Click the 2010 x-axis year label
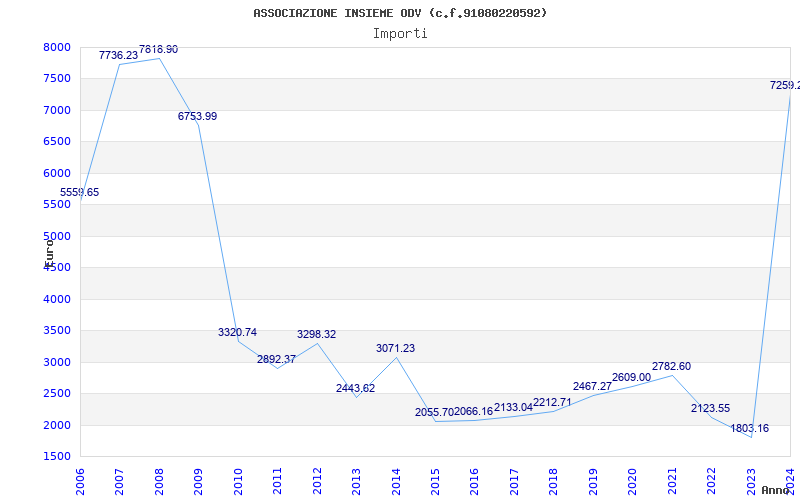Screen dimensions: 800x500 click(x=238, y=482)
